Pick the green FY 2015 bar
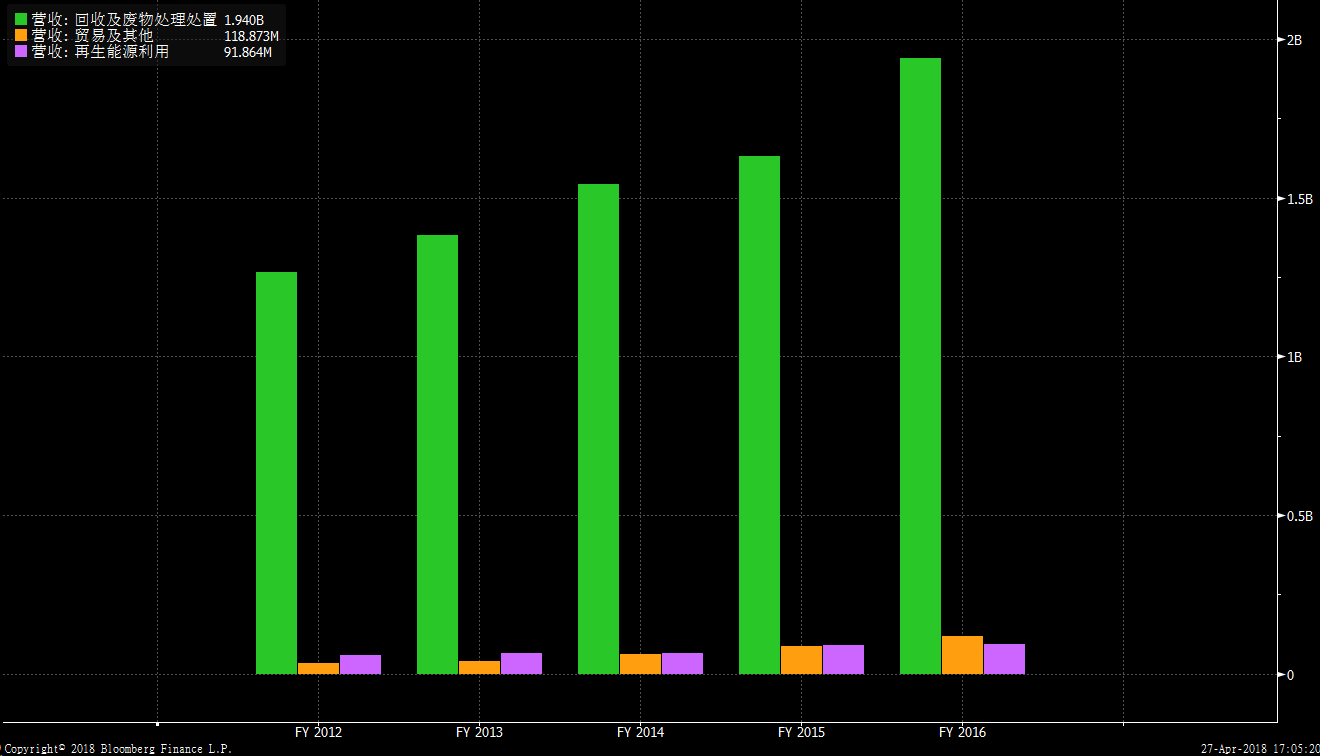The height and width of the screenshot is (756, 1320). pos(759,414)
